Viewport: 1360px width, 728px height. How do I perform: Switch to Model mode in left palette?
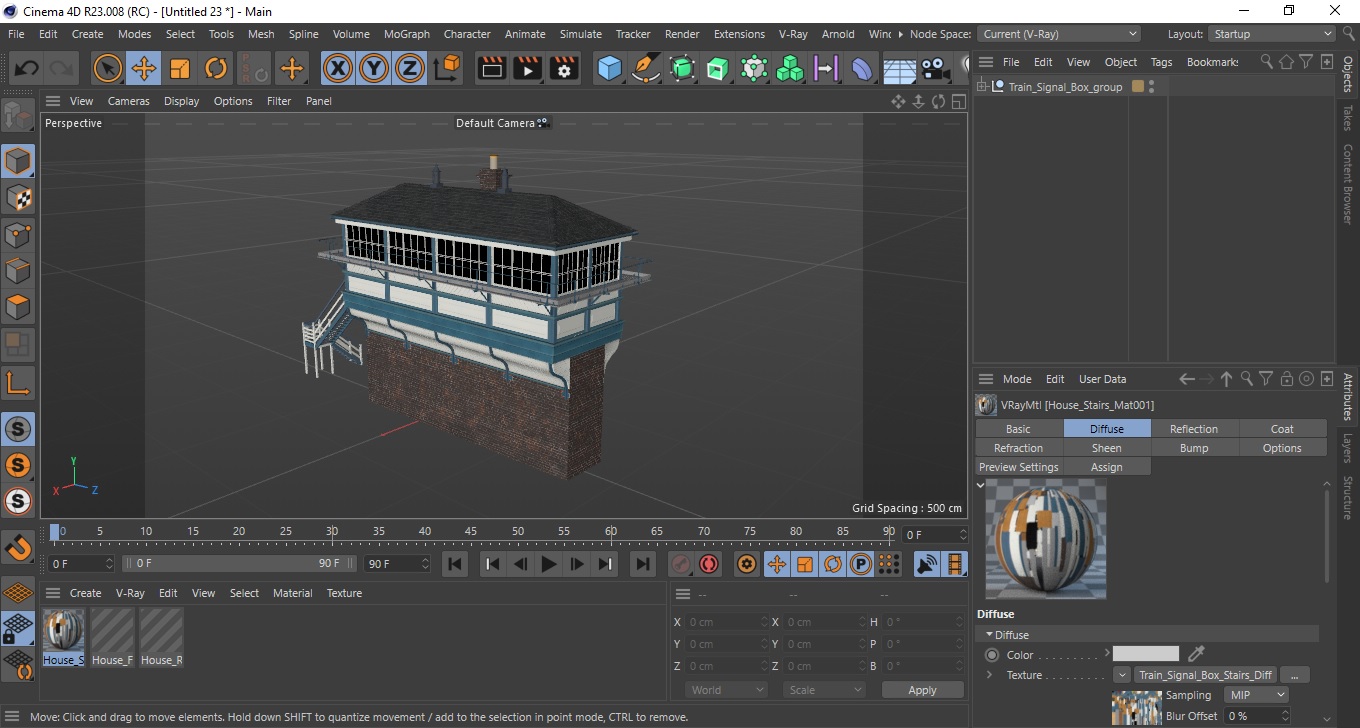click(x=18, y=161)
